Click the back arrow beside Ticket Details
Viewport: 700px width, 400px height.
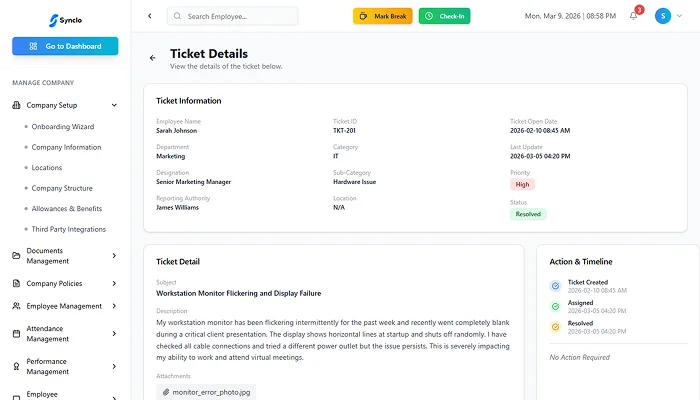pos(153,58)
